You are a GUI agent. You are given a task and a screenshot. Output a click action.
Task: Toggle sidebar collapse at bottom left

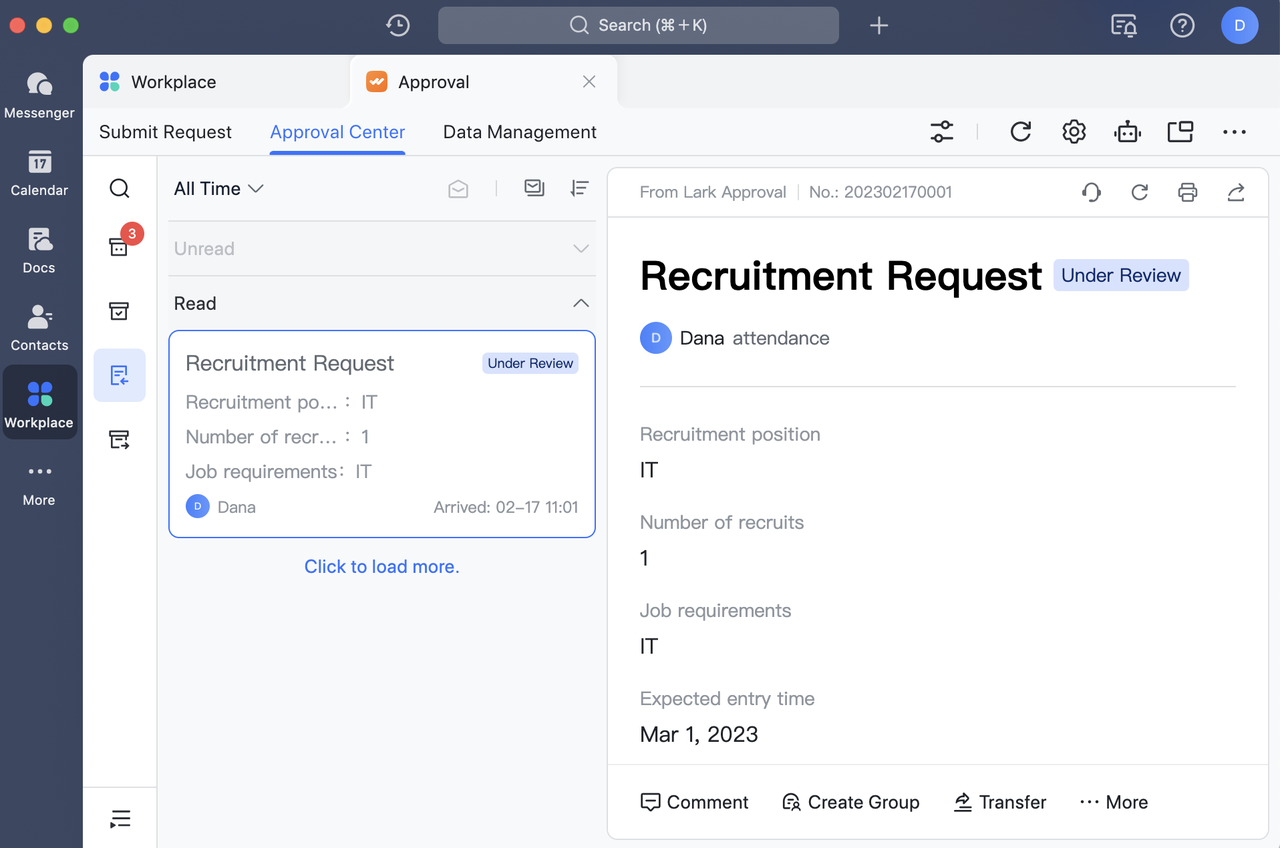(x=119, y=819)
